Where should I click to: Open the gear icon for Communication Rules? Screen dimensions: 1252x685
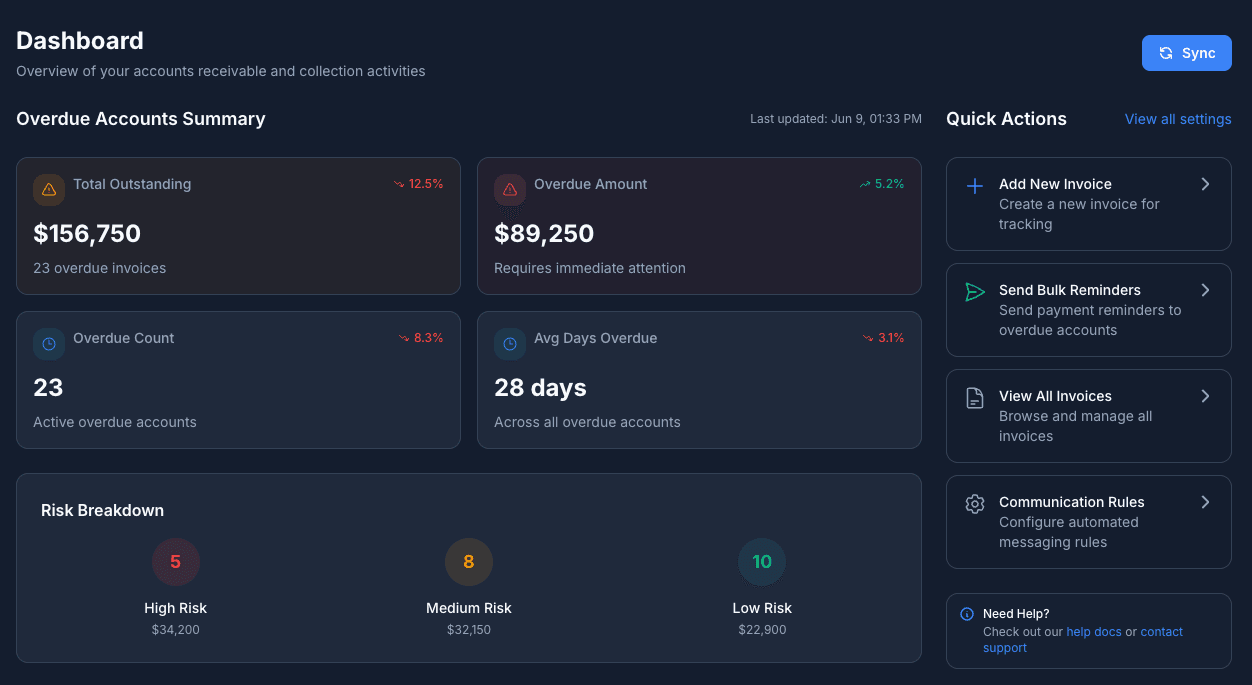coord(974,503)
